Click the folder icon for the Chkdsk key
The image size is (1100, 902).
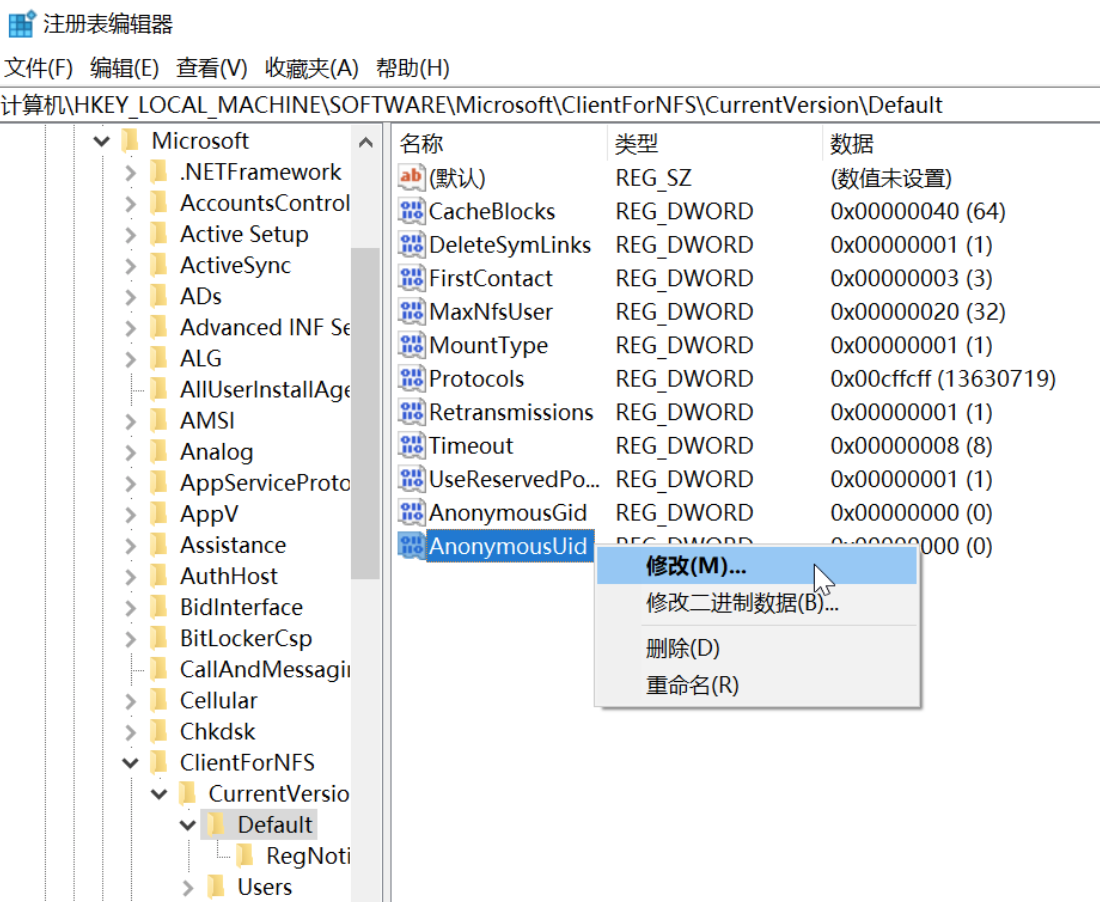point(158,732)
